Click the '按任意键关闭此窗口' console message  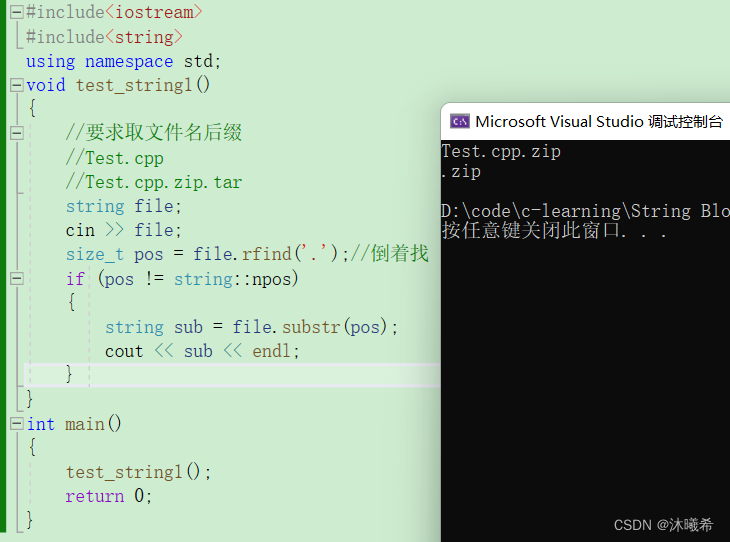(554, 230)
